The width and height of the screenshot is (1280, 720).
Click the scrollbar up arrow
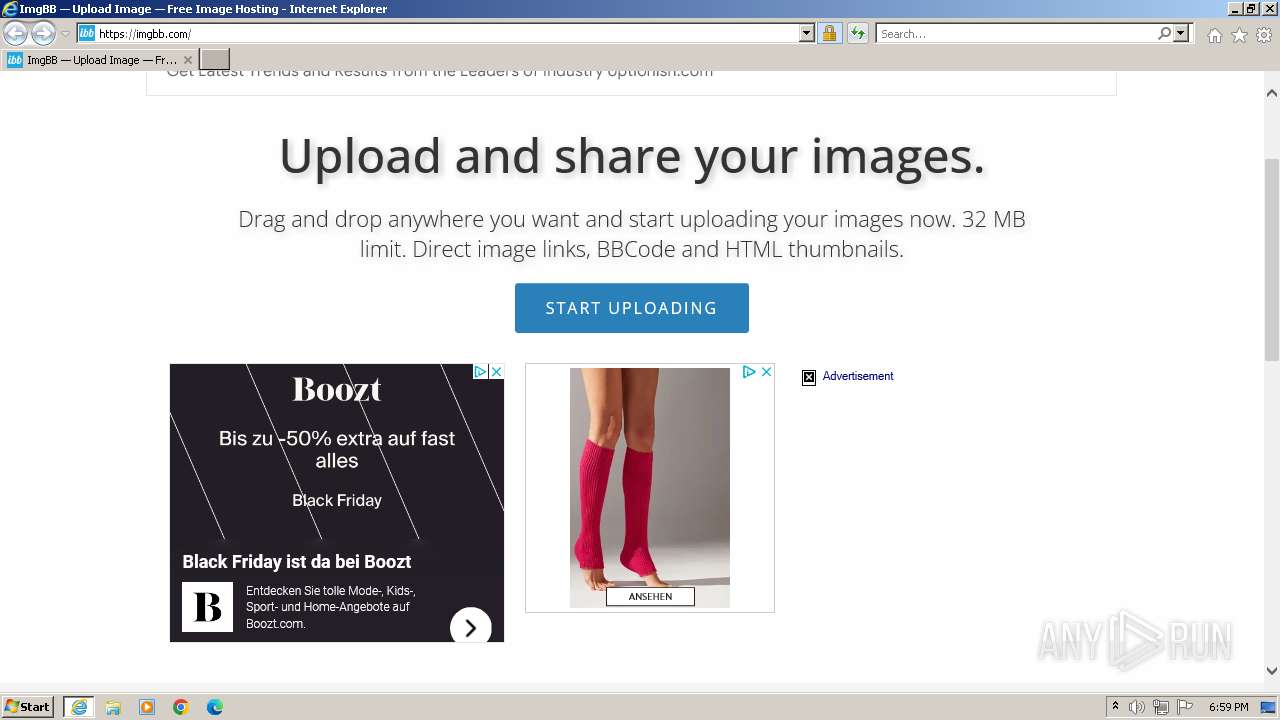point(1272,93)
